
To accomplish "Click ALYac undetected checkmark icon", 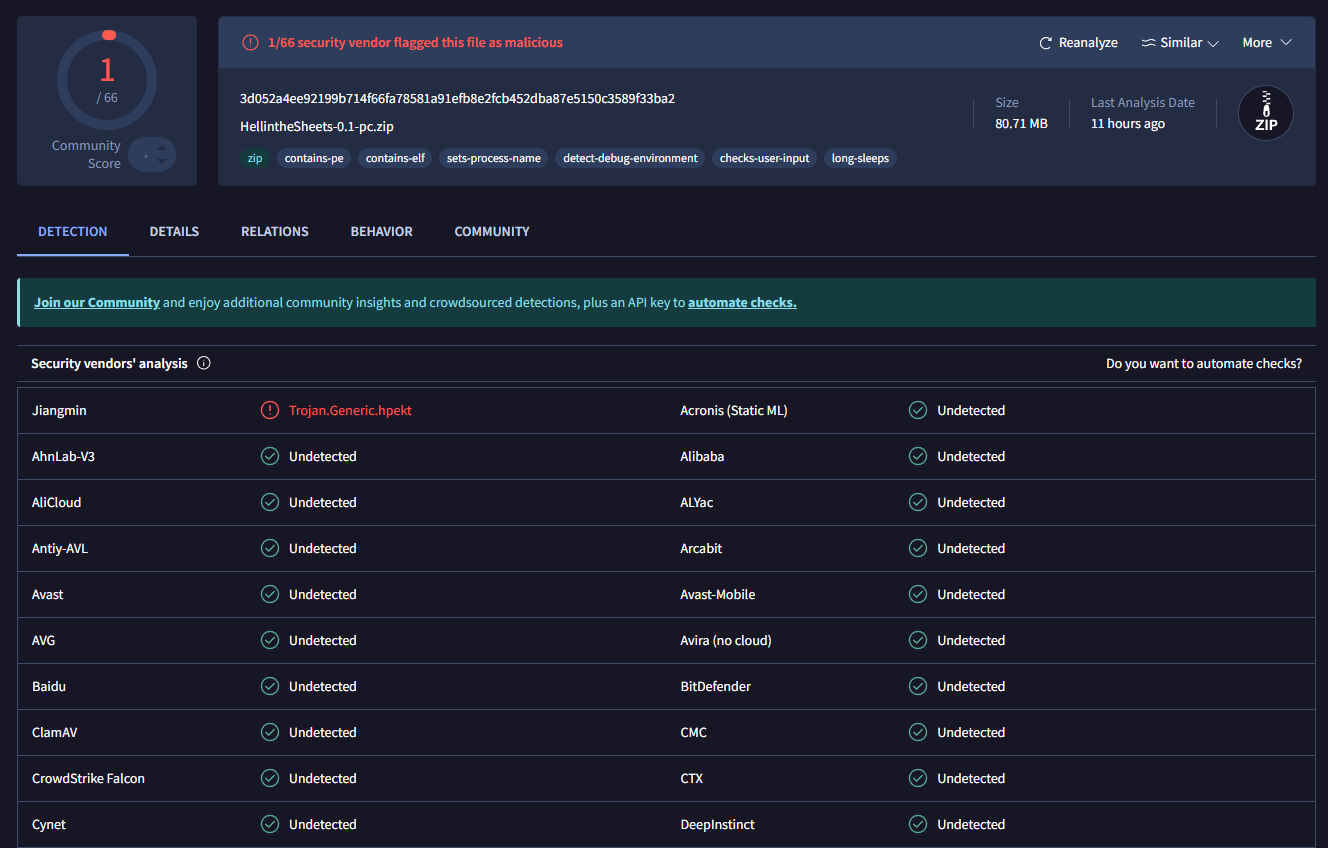I will (x=918, y=502).
